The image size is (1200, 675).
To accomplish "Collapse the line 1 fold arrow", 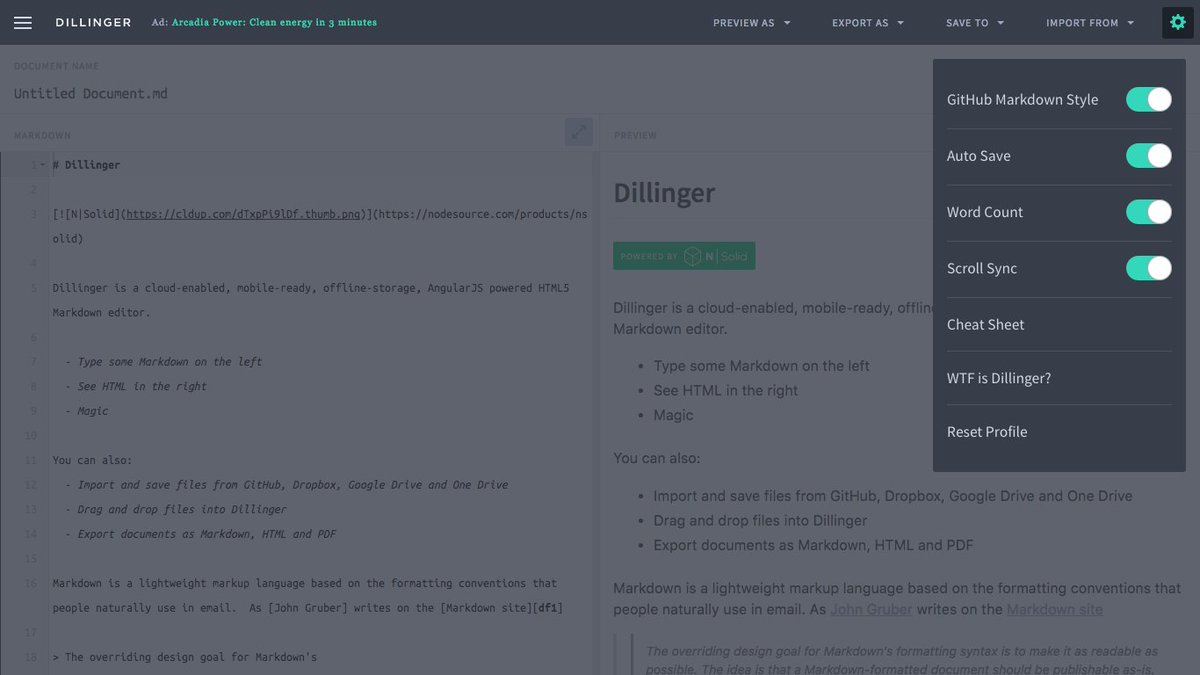I will [x=42, y=165].
